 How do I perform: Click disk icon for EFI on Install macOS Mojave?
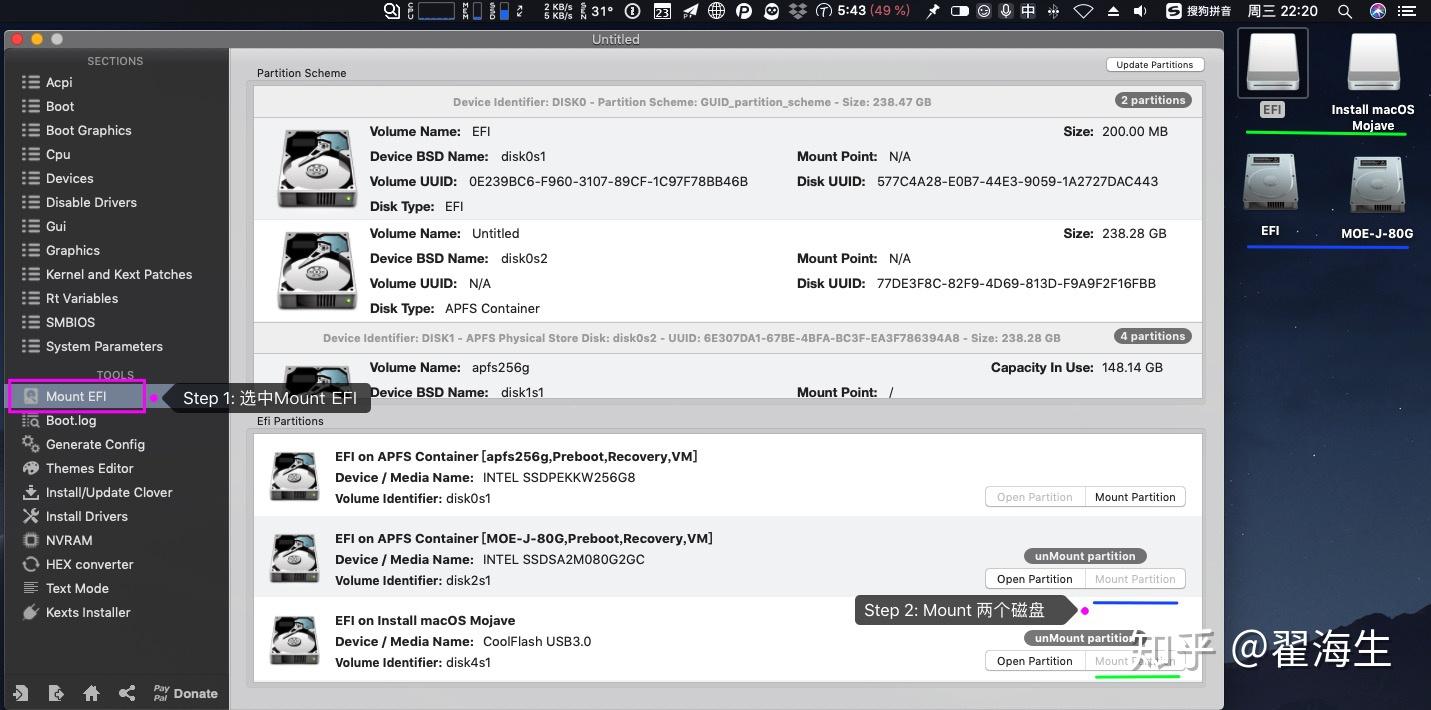294,640
